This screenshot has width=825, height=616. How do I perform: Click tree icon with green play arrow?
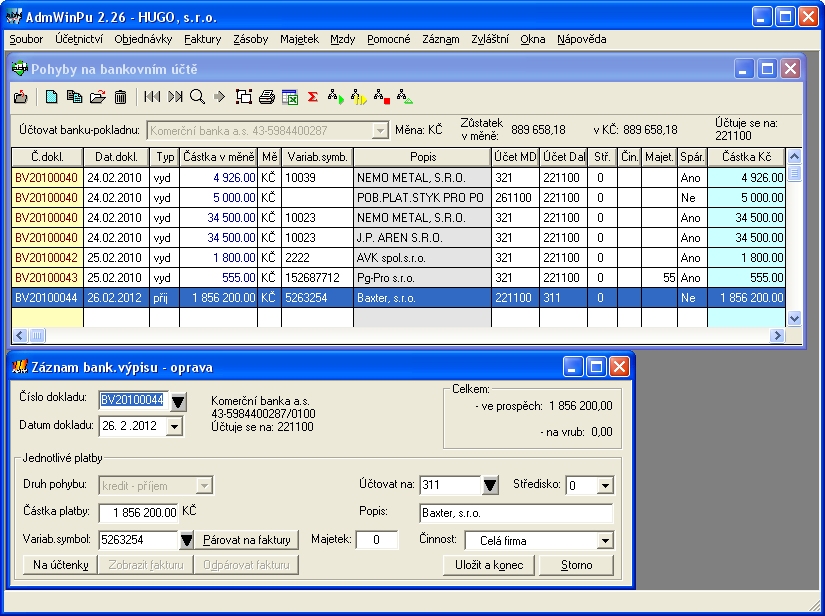point(335,97)
